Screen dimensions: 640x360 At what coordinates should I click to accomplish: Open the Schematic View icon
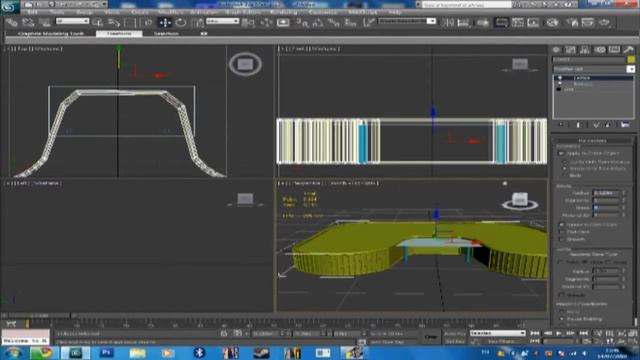[x=533, y=22]
